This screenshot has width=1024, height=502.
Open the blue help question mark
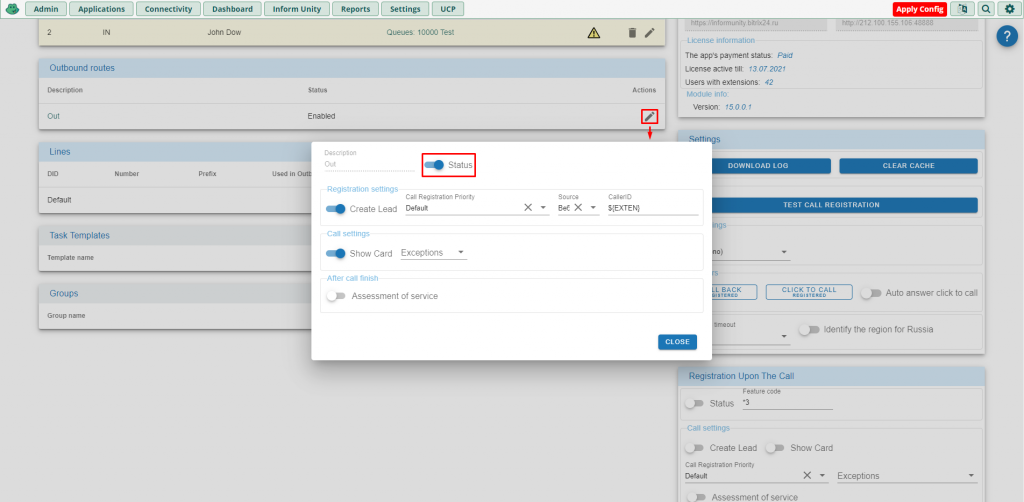[1007, 37]
